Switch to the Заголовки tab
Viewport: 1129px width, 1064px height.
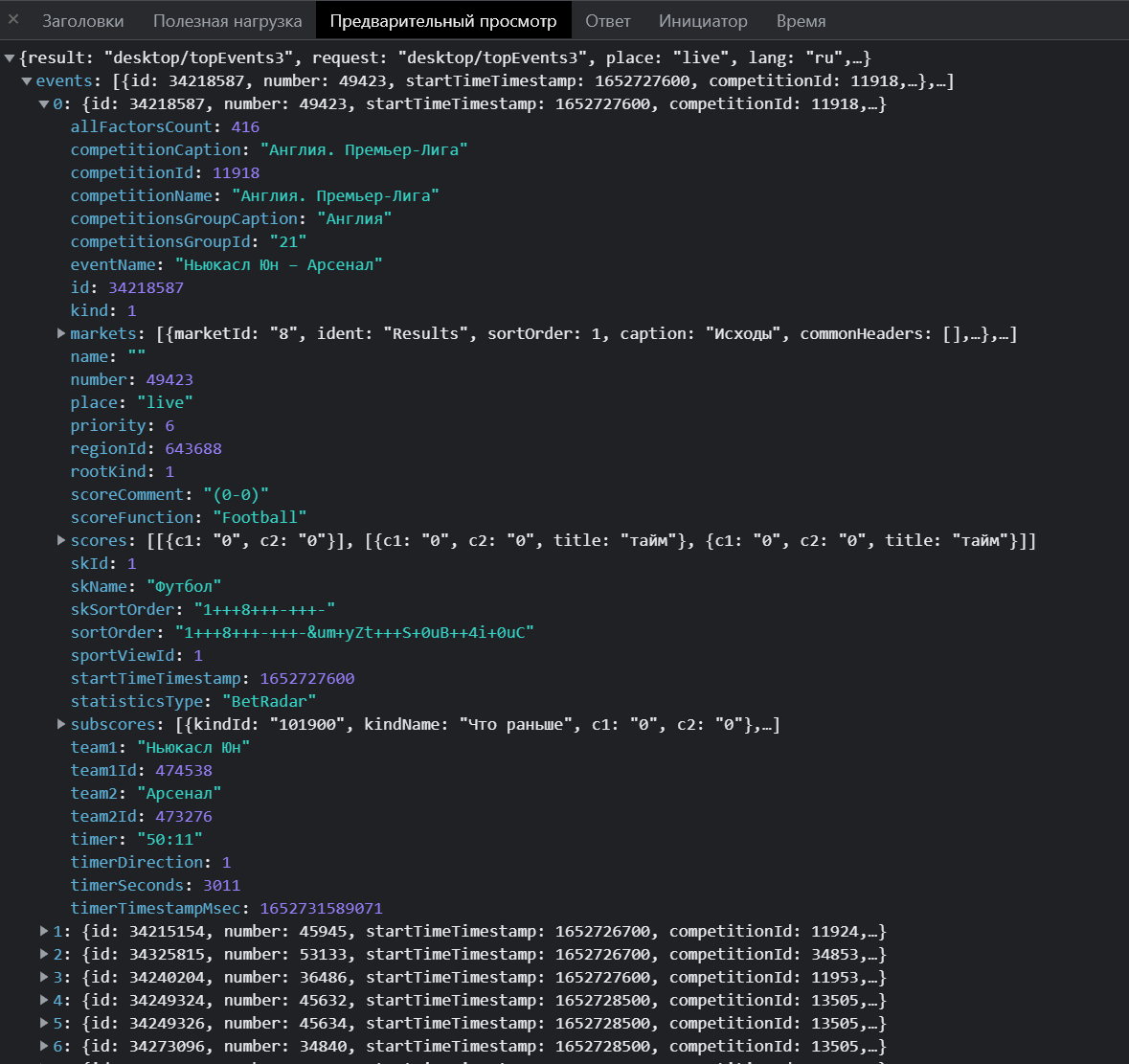[82, 21]
